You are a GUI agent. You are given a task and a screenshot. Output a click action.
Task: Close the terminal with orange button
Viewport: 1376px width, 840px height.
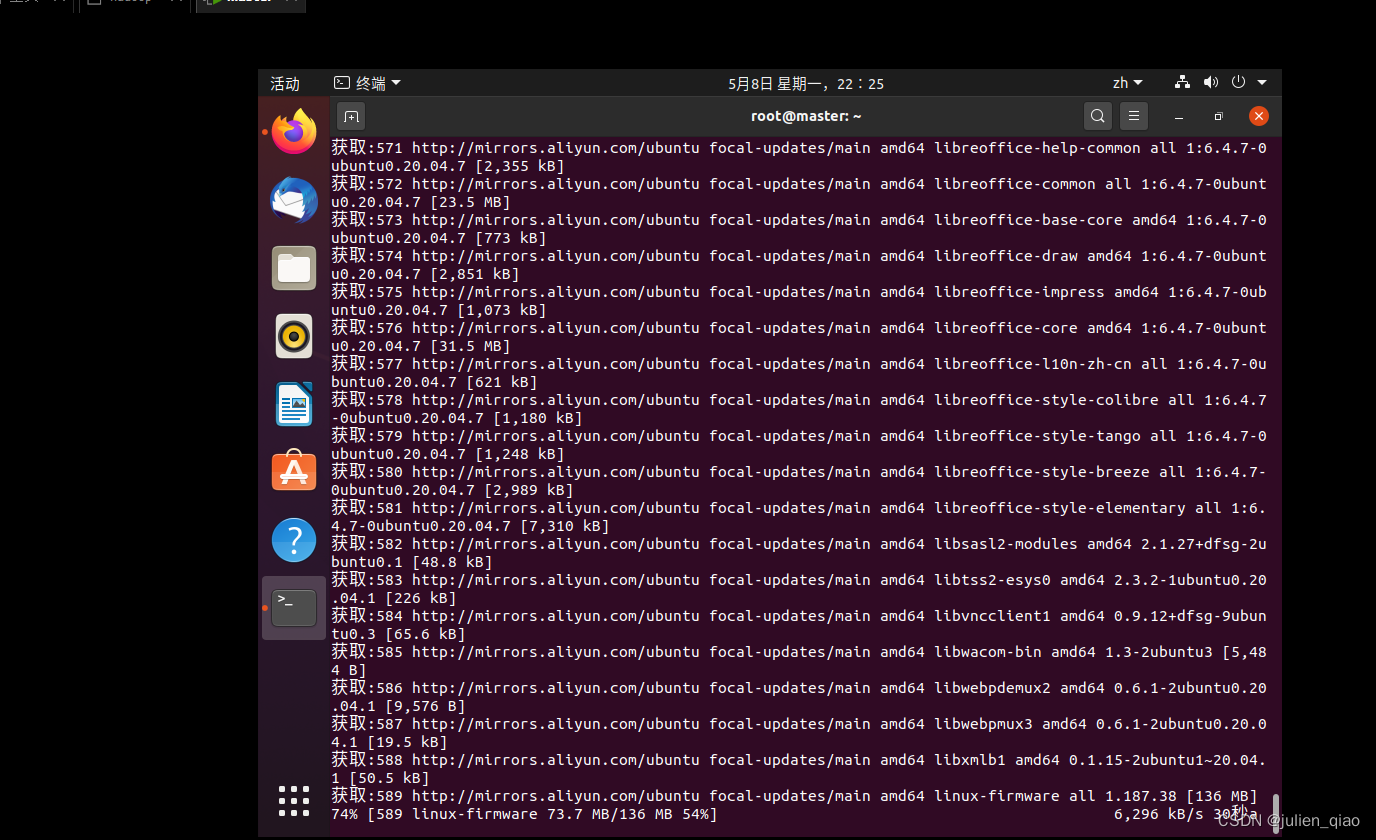coord(1259,116)
